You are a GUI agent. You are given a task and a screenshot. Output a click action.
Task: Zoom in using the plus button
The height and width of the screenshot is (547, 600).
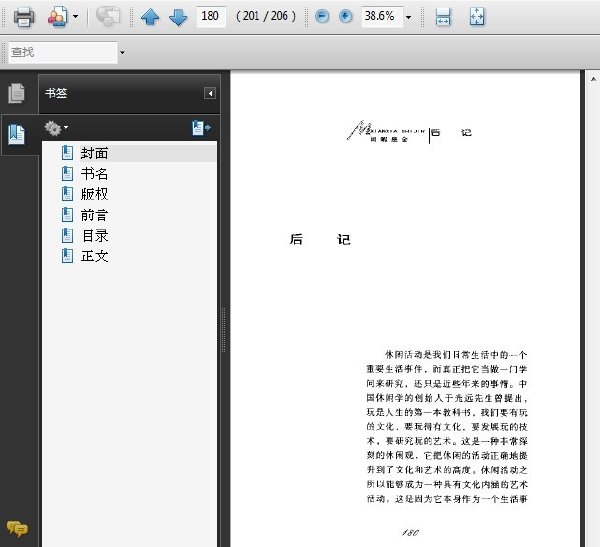coord(345,16)
